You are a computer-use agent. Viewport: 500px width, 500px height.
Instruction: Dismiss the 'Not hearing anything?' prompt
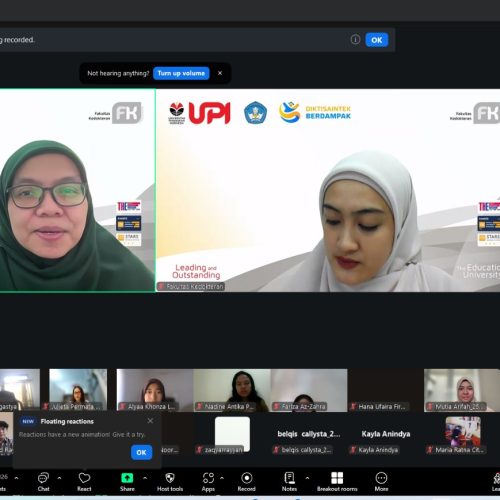[x=220, y=73]
